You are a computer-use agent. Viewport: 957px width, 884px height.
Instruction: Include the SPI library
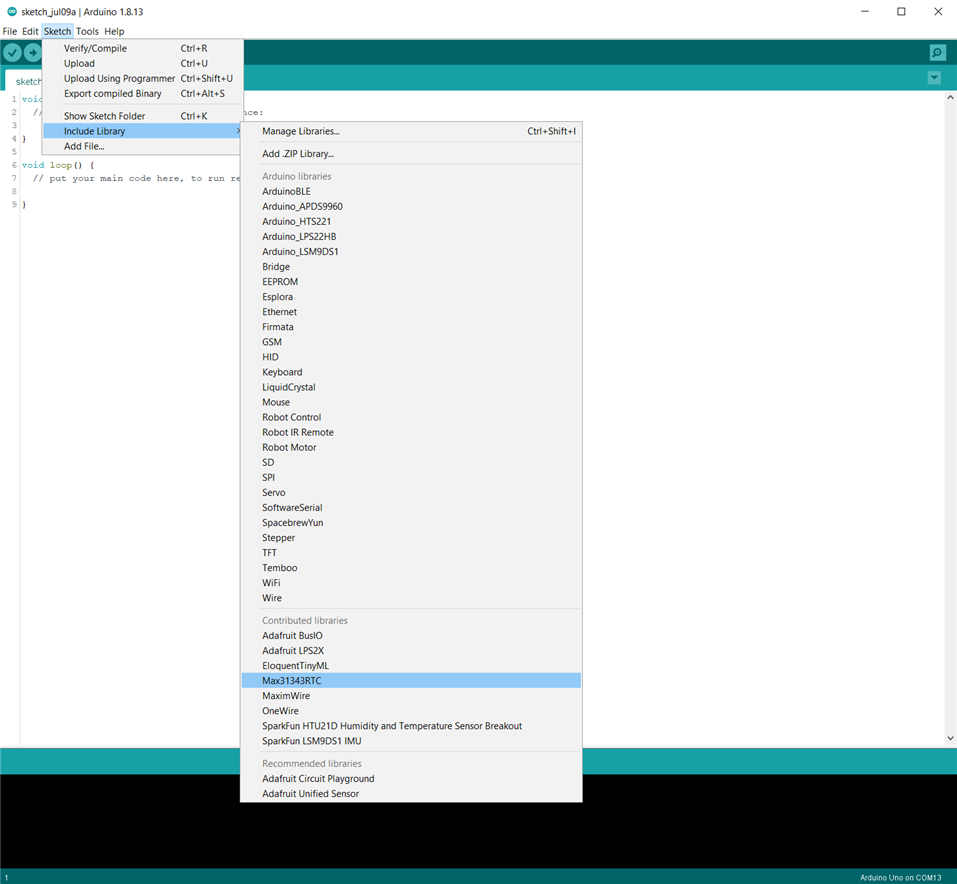(x=411, y=477)
